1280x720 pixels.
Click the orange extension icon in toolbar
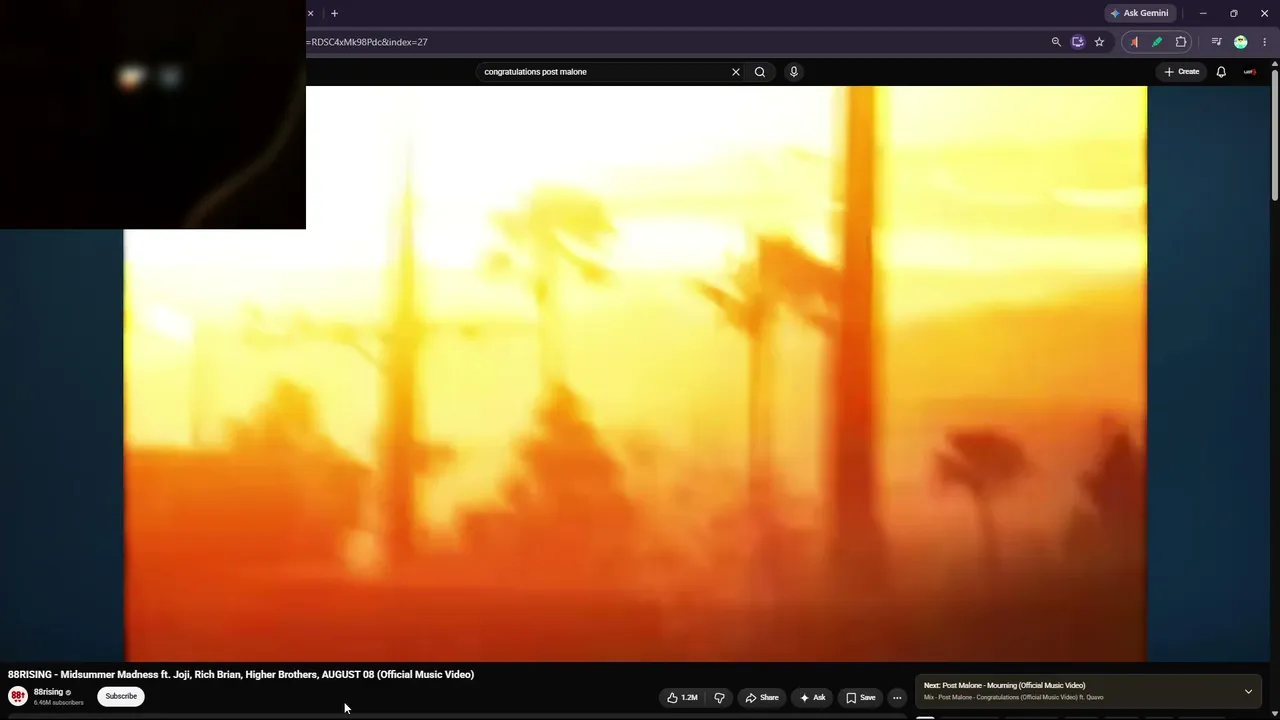pyautogui.click(x=1134, y=42)
